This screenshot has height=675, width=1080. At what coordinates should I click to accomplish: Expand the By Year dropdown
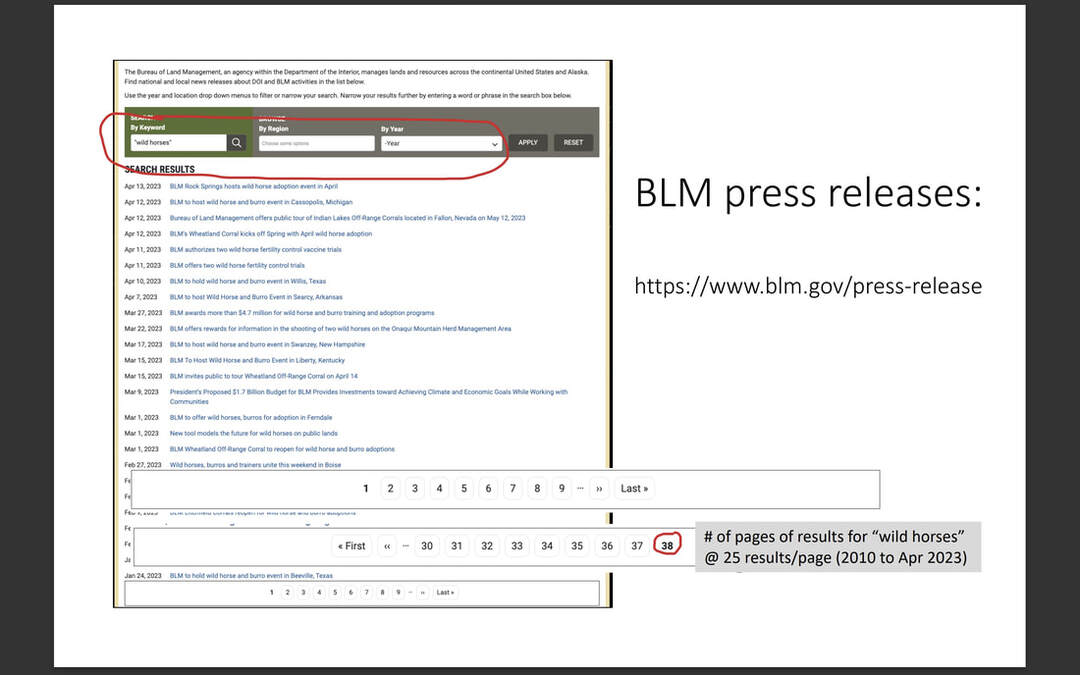click(440, 143)
